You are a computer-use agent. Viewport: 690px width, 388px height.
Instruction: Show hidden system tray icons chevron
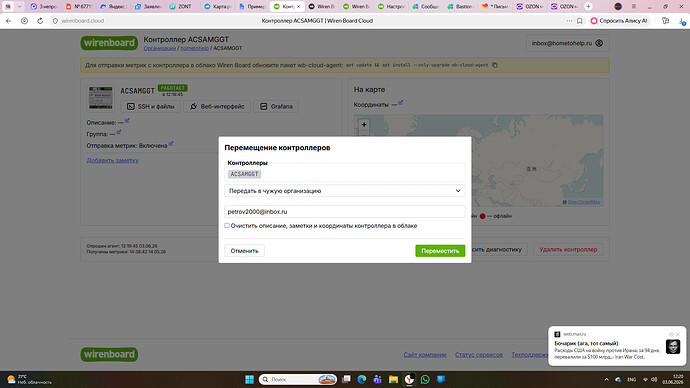[606, 379]
